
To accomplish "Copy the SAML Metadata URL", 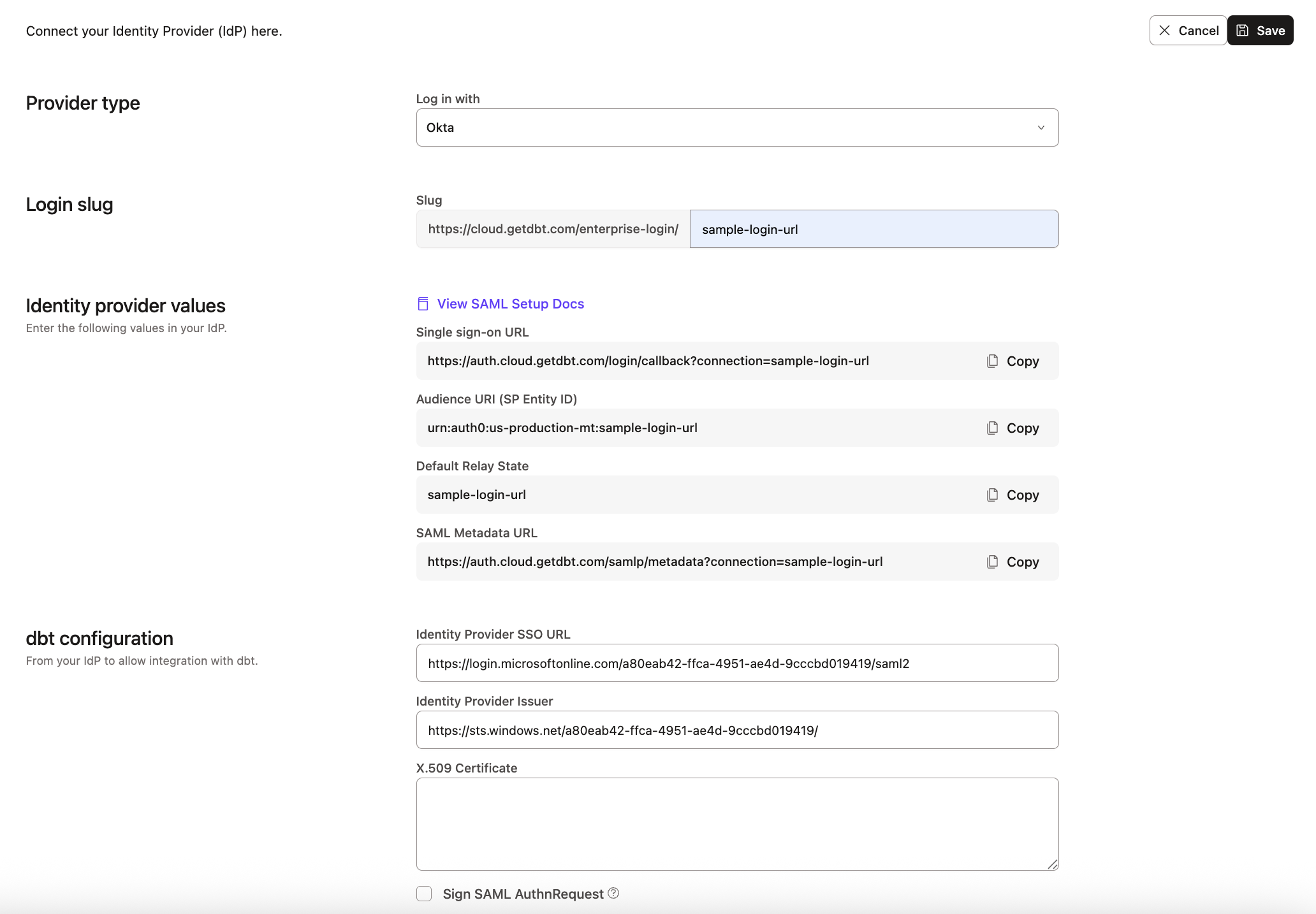I will pos(1013,562).
